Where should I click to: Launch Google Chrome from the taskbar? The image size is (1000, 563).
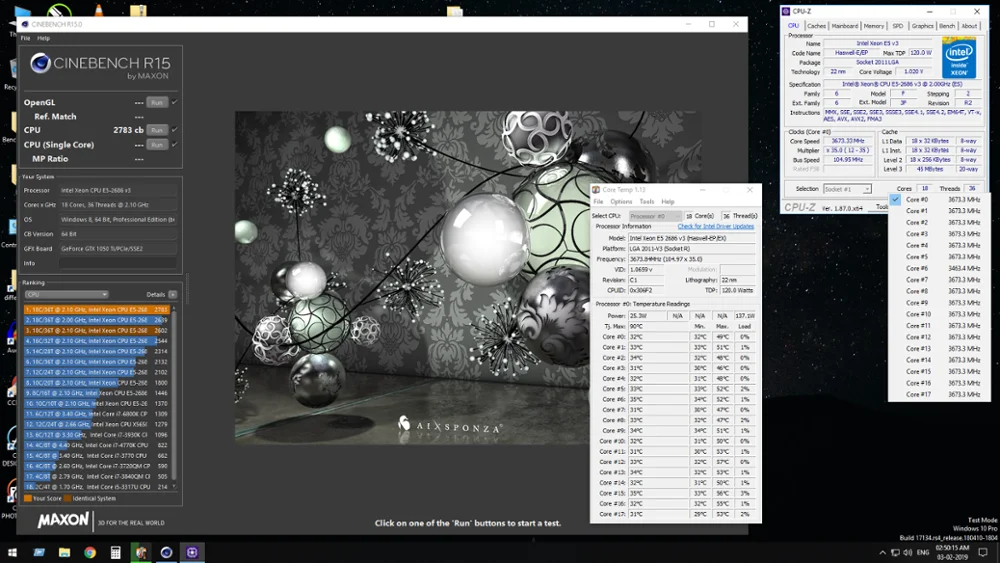click(x=90, y=552)
